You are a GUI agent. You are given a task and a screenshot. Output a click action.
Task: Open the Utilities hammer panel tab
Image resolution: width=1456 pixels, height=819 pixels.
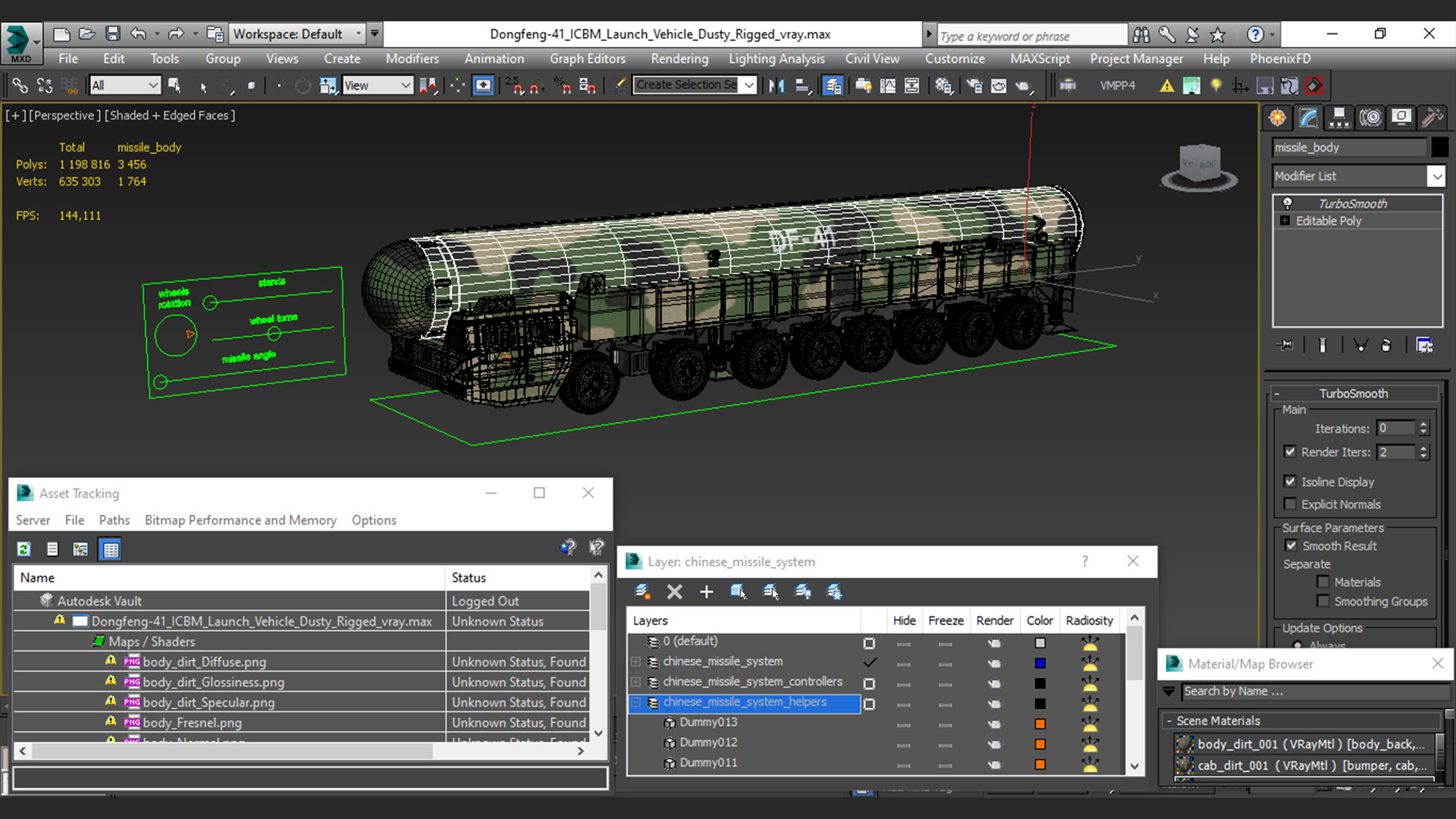click(x=1432, y=118)
